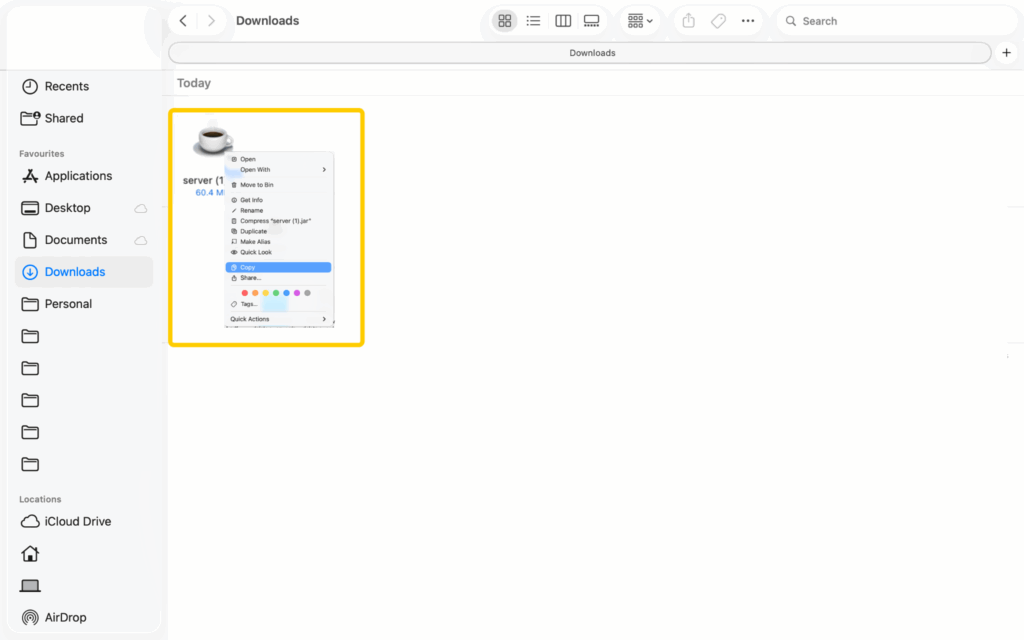Click the 60.4 MB file size text
1024x640 pixels.
[210, 193]
